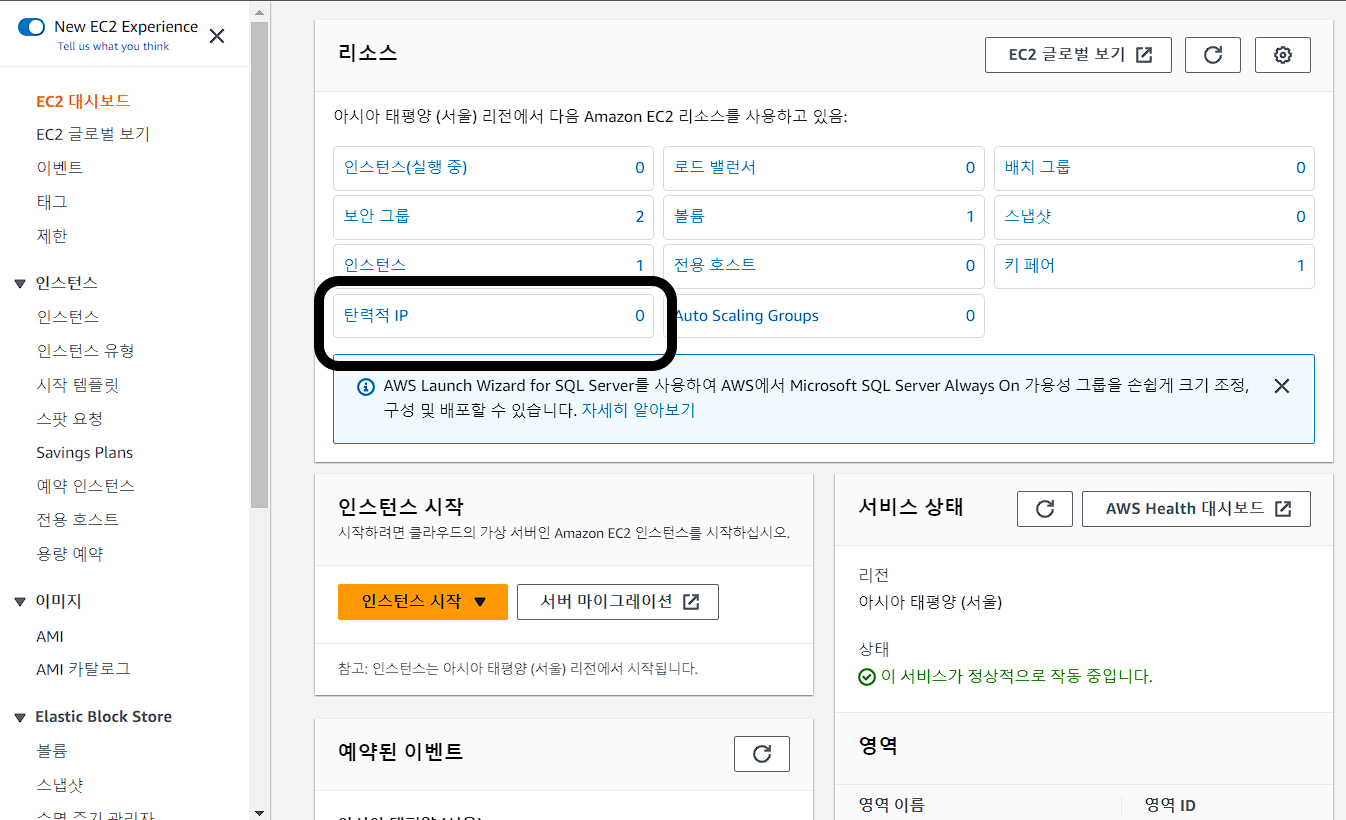The width and height of the screenshot is (1346, 820).
Task: Open 용량 예약 in the sidebar
Action: (x=70, y=554)
